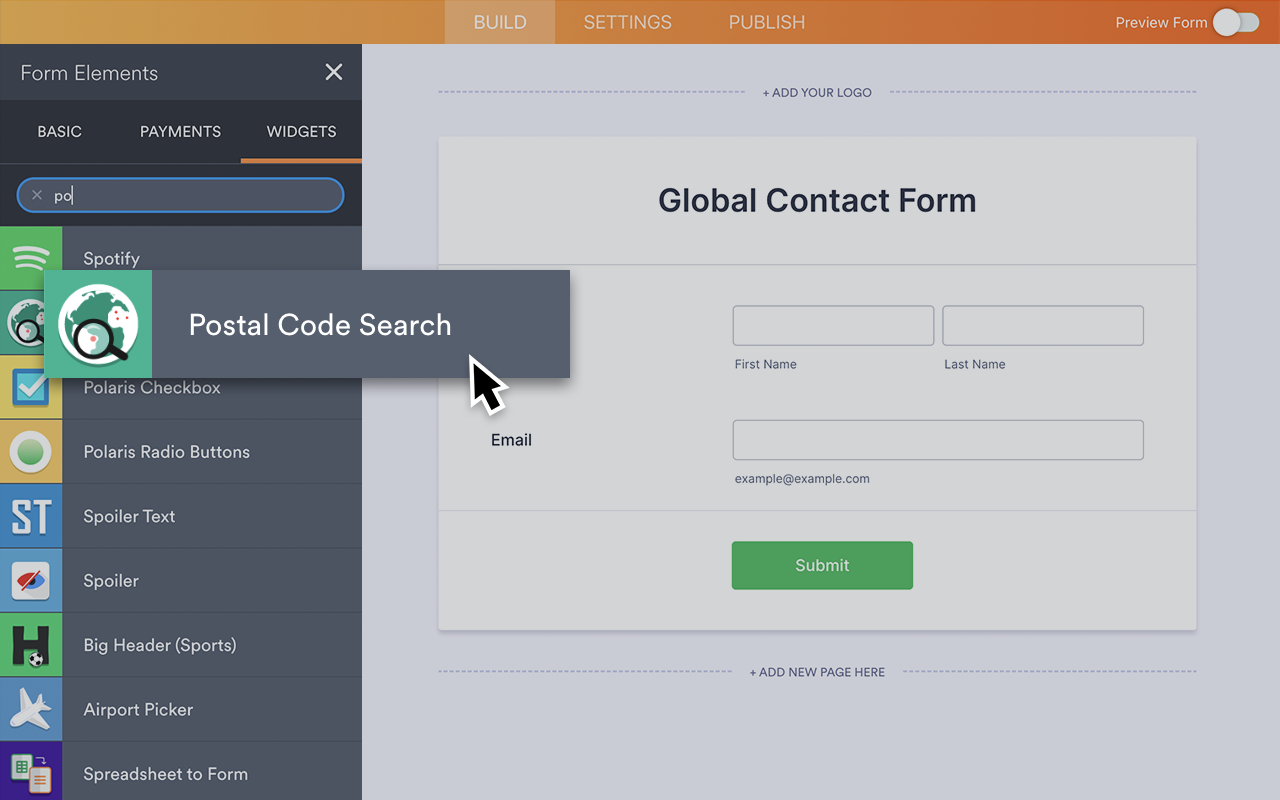Select the Spoiler Text ST icon
Image resolution: width=1280 pixels, height=800 pixels.
coord(30,516)
